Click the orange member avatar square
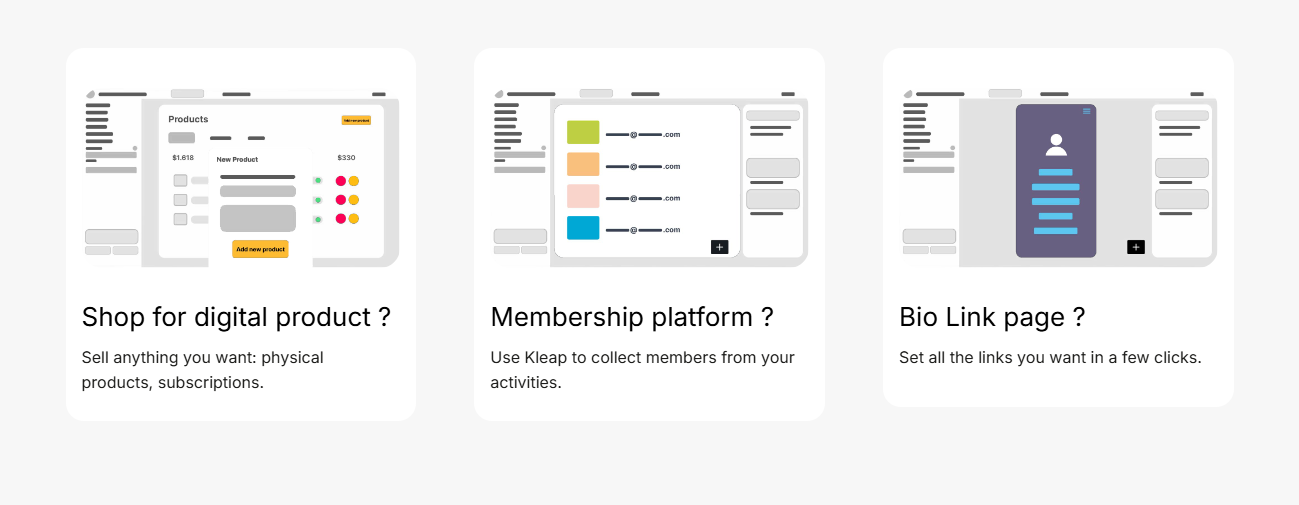This screenshot has height=505, width=1299. (x=583, y=164)
